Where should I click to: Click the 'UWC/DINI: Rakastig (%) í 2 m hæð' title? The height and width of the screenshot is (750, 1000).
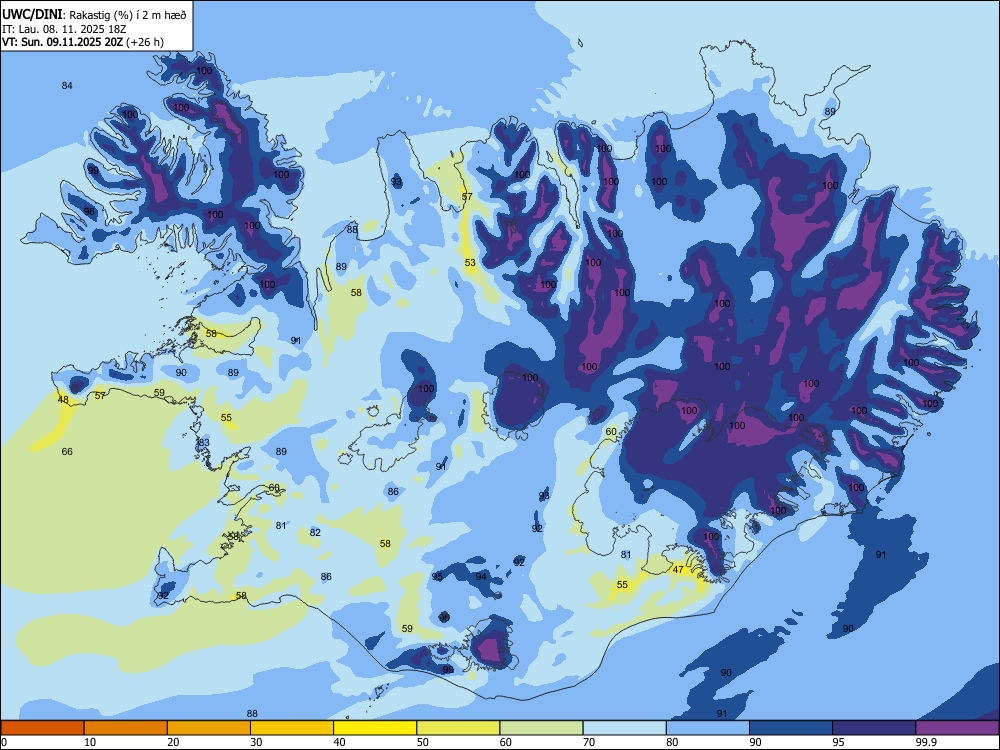[94, 15]
